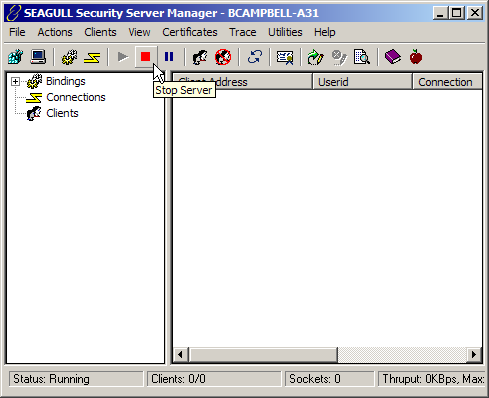
Task: Click the gear bindings toolbar icon
Action: [x=69, y=57]
